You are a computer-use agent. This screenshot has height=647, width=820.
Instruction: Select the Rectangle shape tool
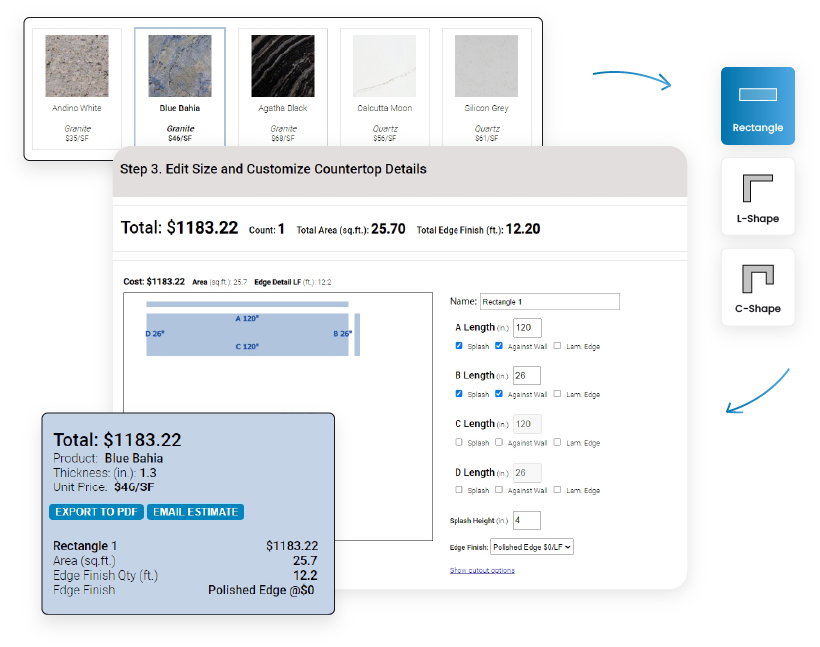click(x=757, y=105)
